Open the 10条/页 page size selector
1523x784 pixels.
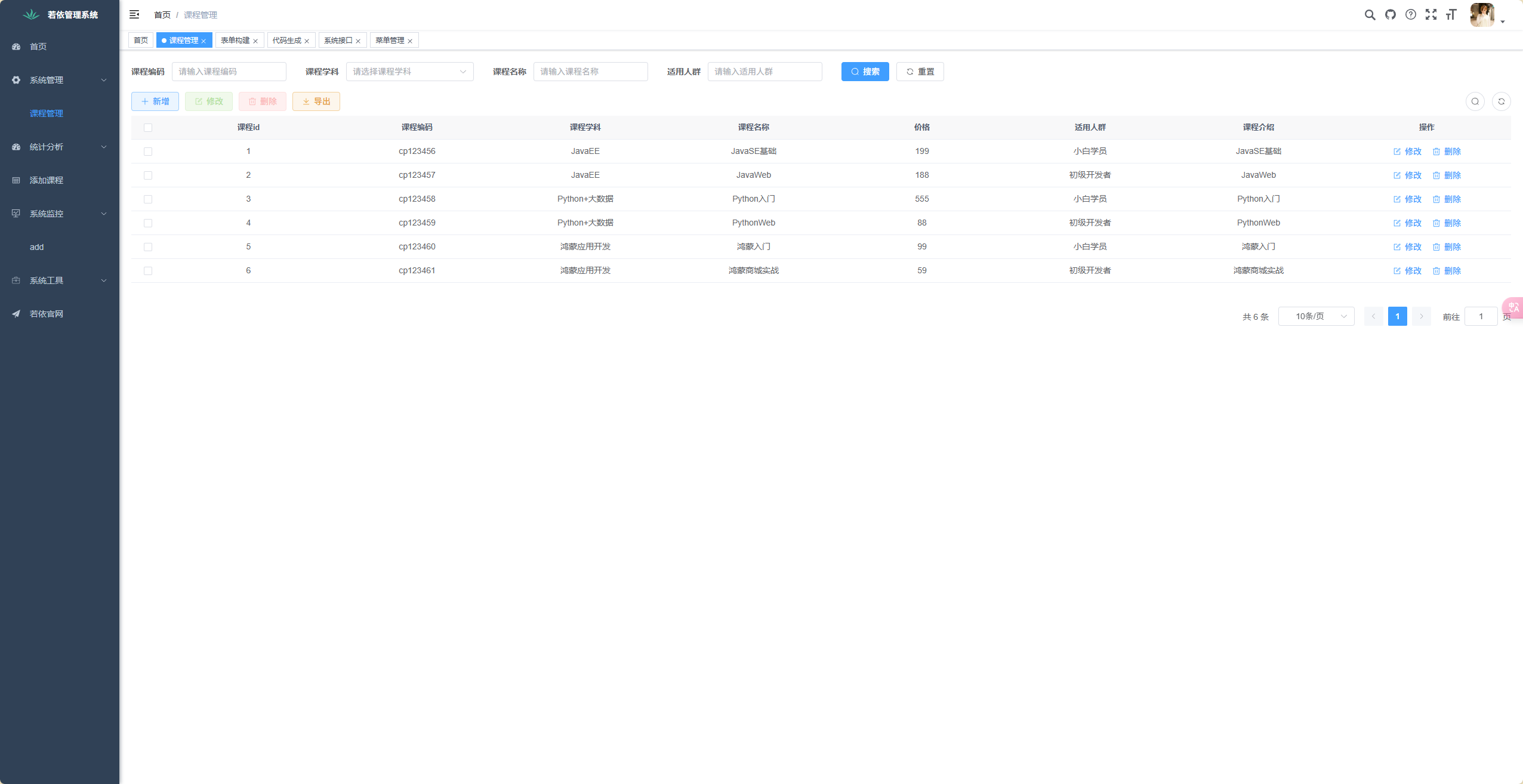[1316, 316]
